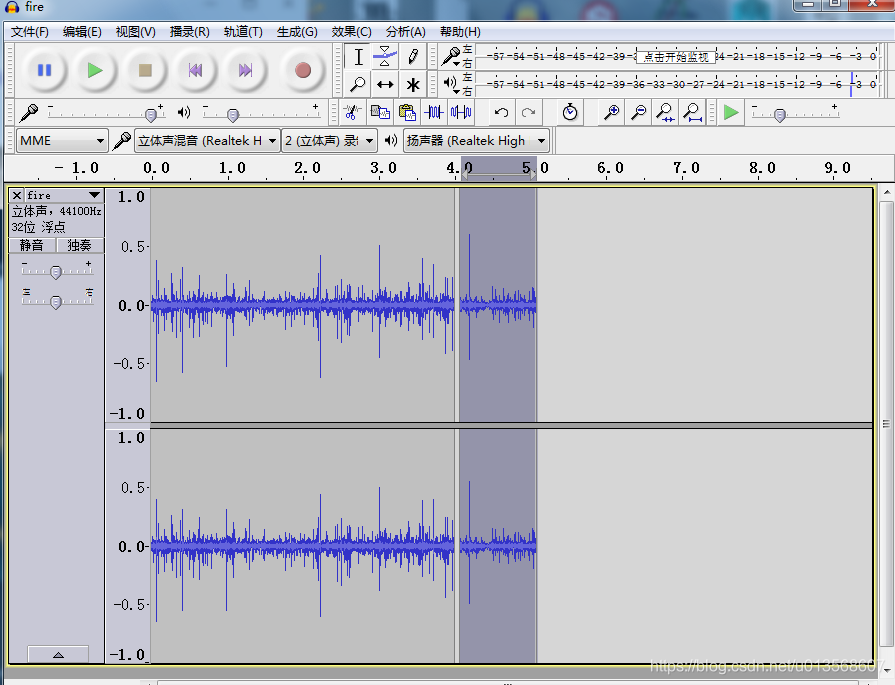Click the 6.0 mark on timeline ruler
Screen dimensions: 895x685
point(610,168)
